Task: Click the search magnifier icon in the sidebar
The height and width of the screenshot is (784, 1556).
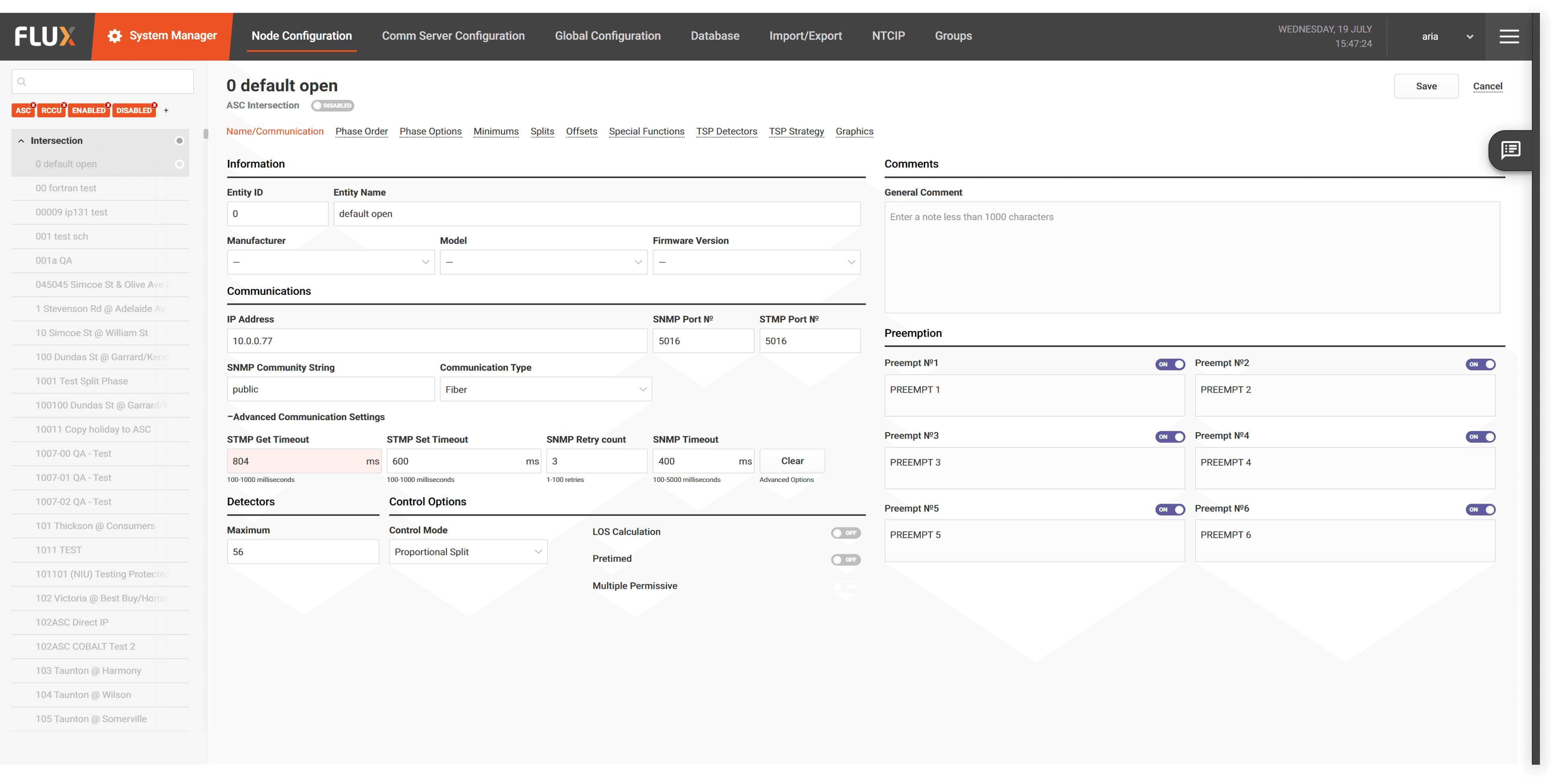Action: click(x=22, y=82)
